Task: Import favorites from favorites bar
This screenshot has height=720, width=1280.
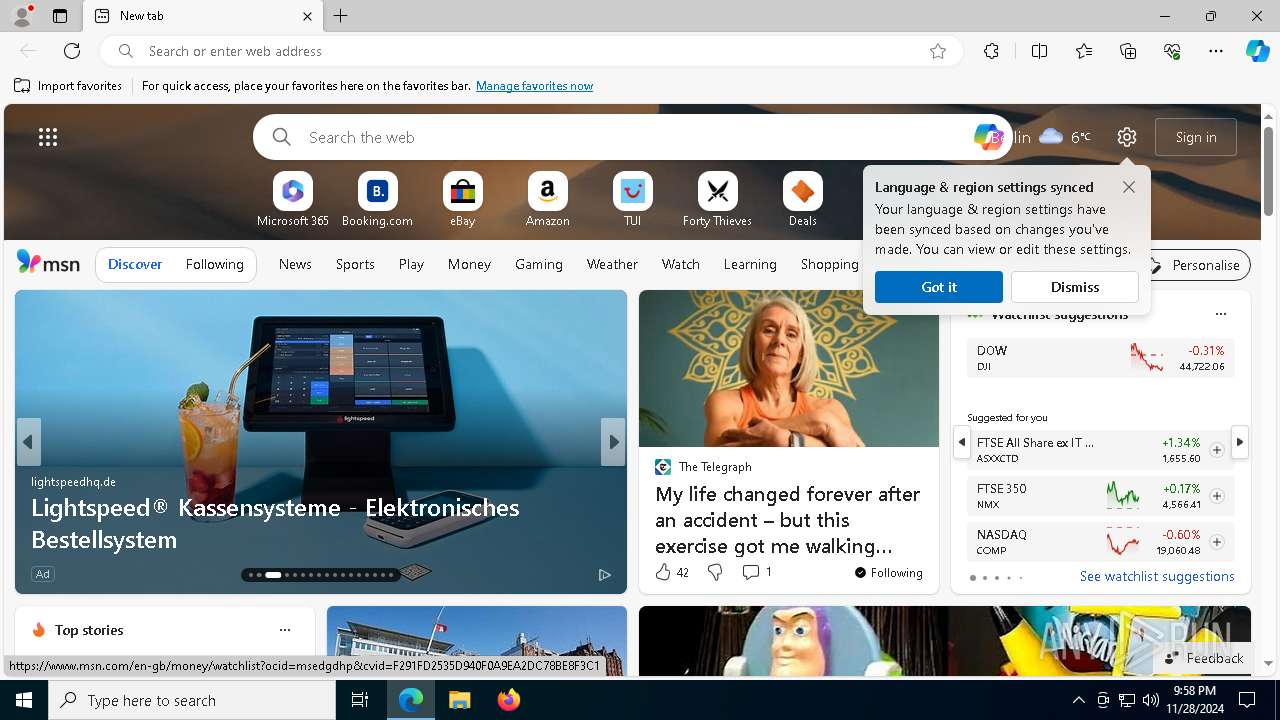Action: pos(68,86)
